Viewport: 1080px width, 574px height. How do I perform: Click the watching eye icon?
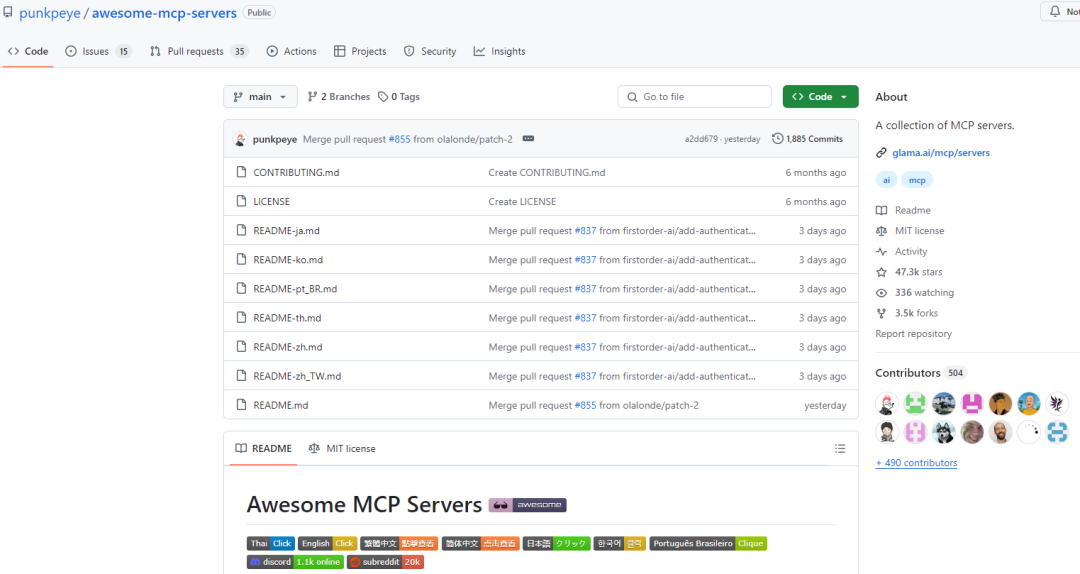point(881,293)
